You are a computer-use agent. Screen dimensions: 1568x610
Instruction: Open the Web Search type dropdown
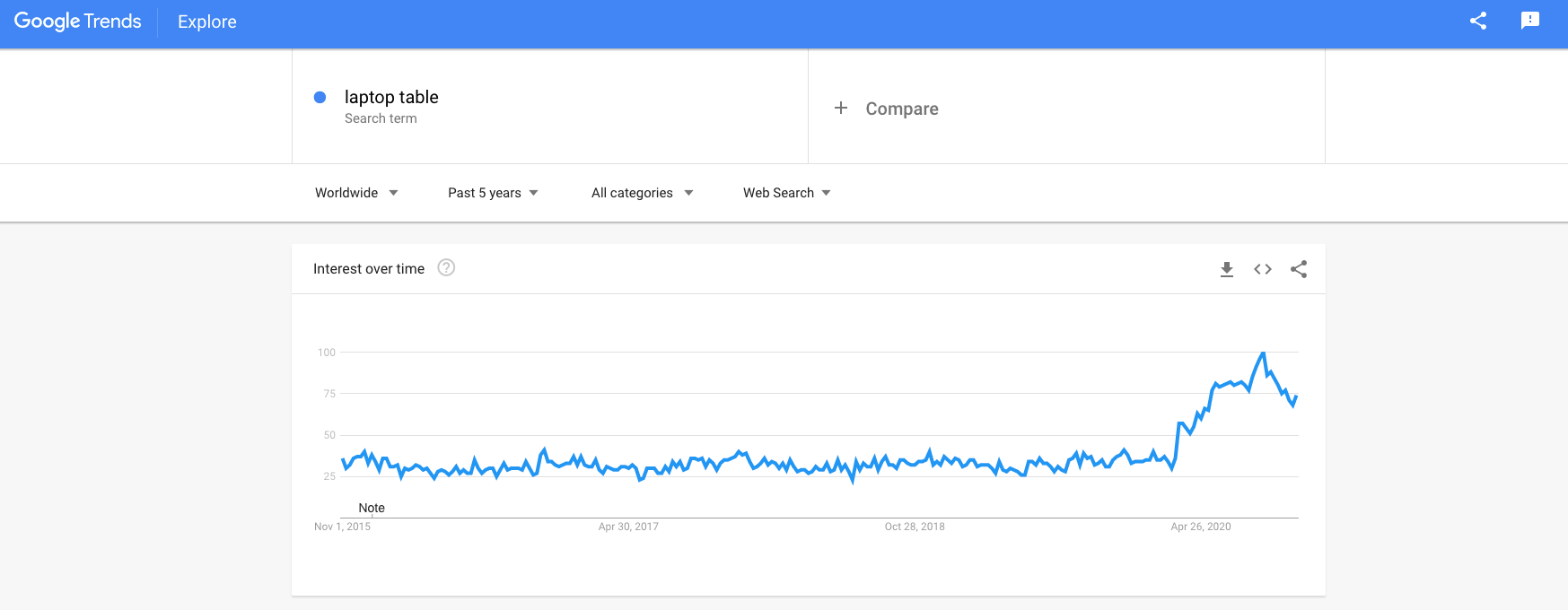coord(785,192)
